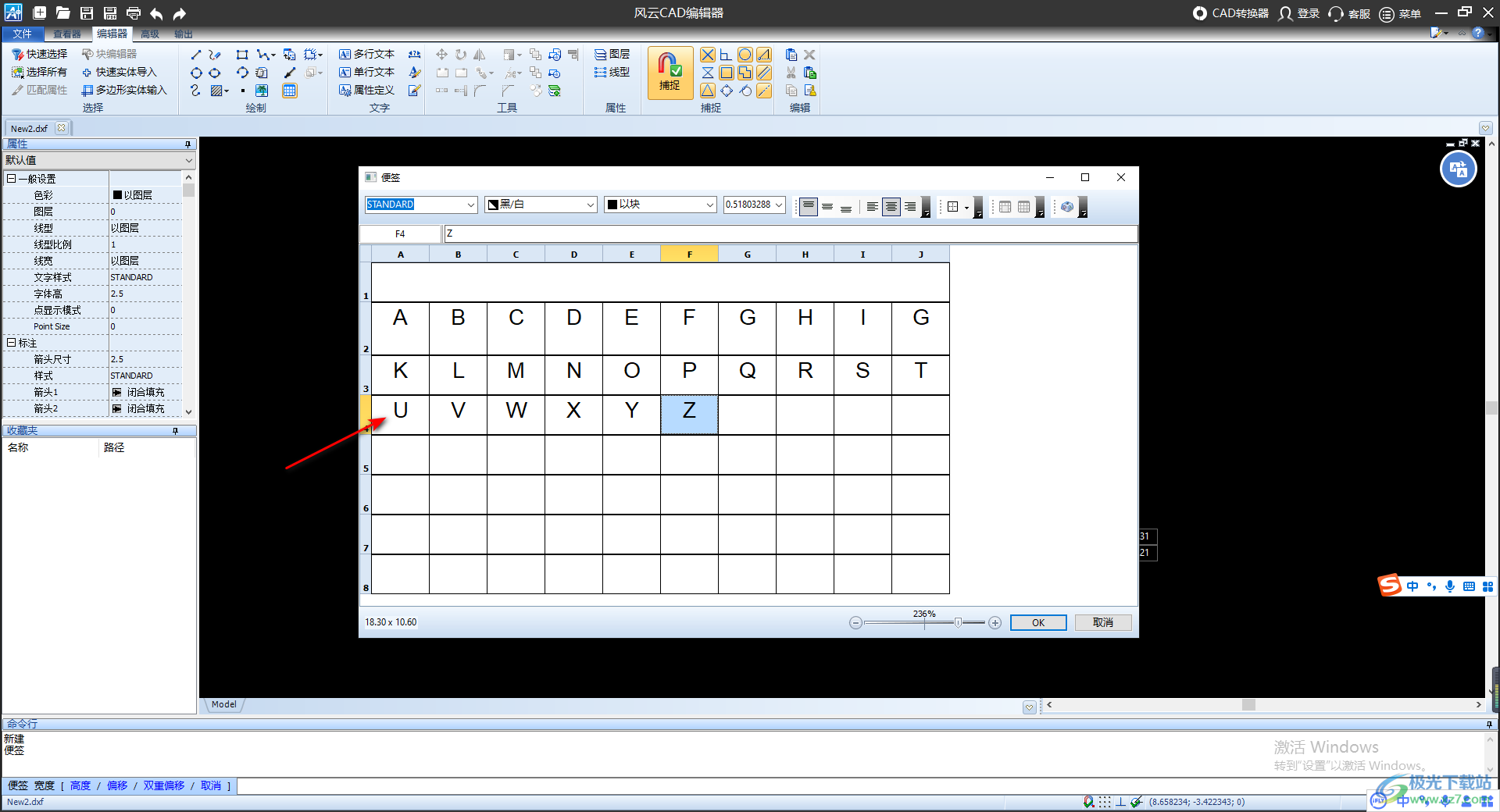Click 多边形实体输入 polygon entity input
This screenshot has width=1500, height=812.
tap(125, 91)
